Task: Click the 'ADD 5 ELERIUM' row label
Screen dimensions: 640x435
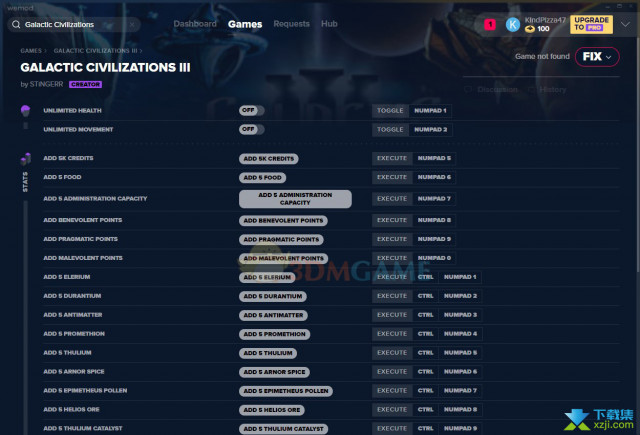Action: [67, 277]
